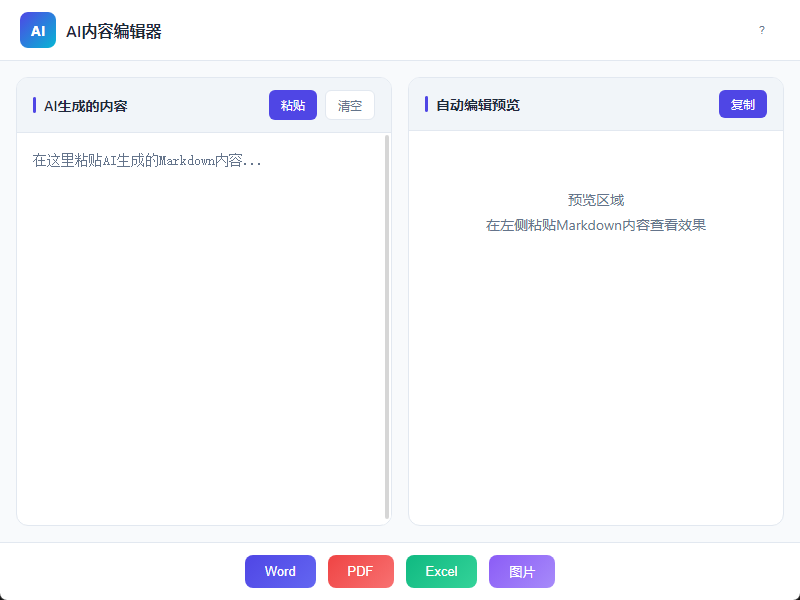Open help via the question mark icon
800x600 pixels.
[761, 30]
